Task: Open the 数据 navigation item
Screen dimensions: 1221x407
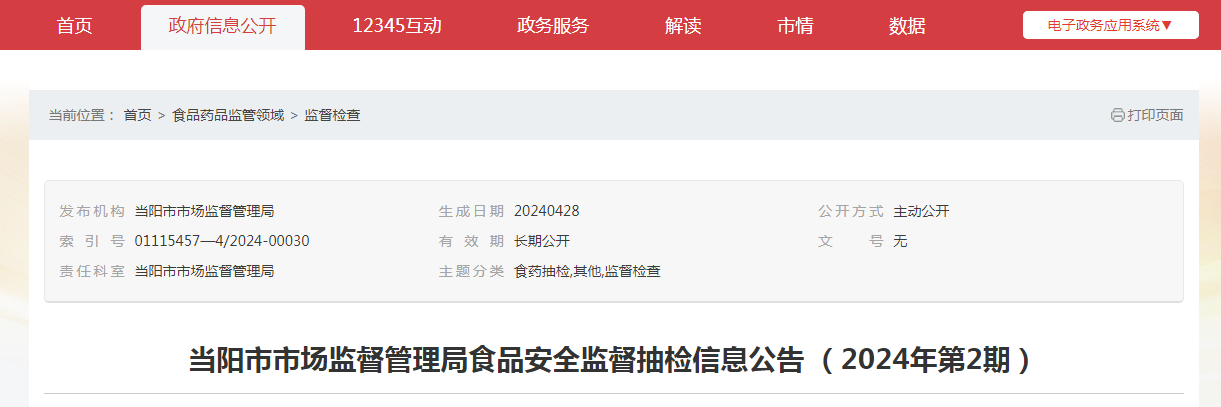Action: pos(907,26)
